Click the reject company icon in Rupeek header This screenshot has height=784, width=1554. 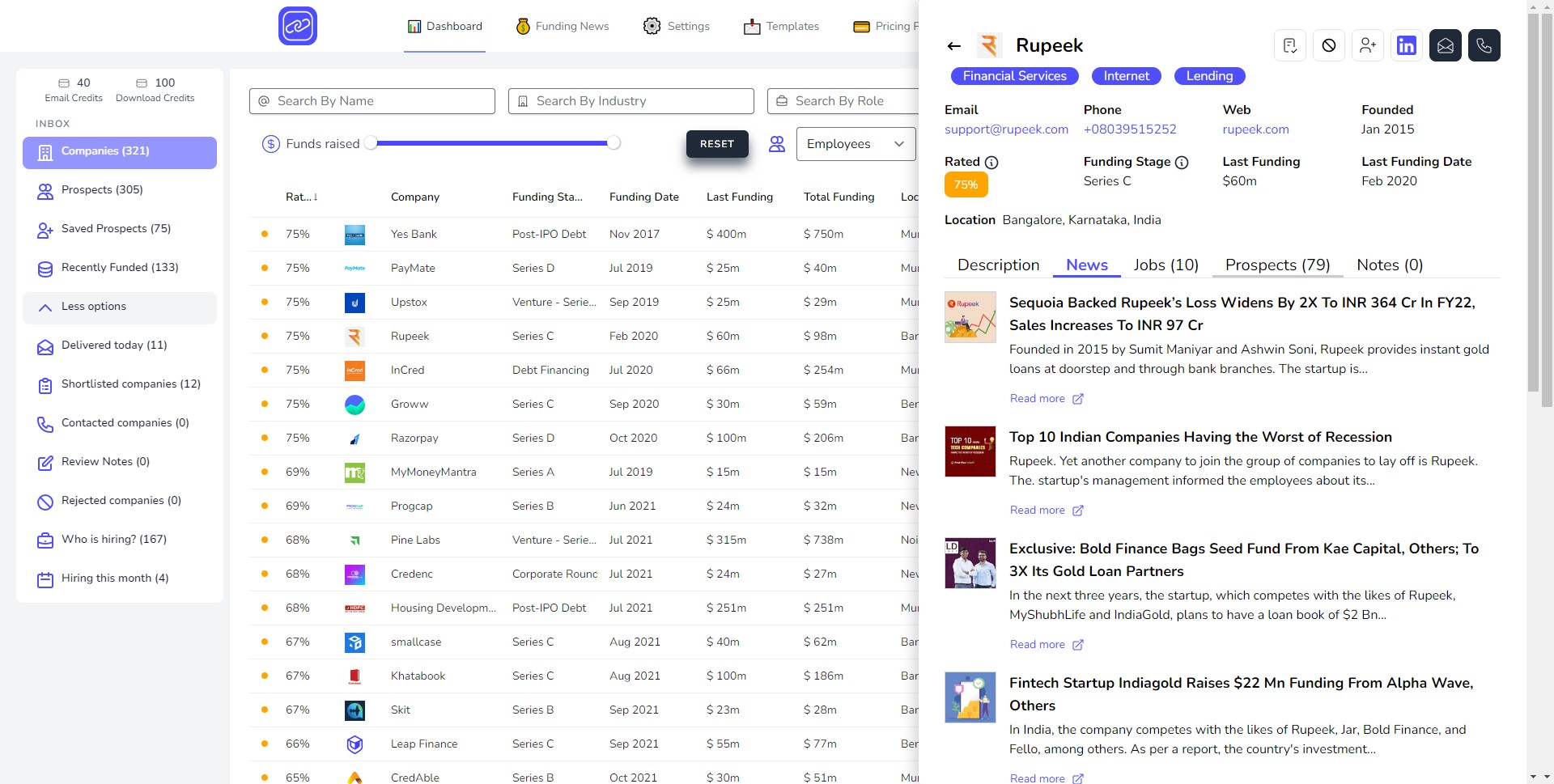tap(1329, 45)
